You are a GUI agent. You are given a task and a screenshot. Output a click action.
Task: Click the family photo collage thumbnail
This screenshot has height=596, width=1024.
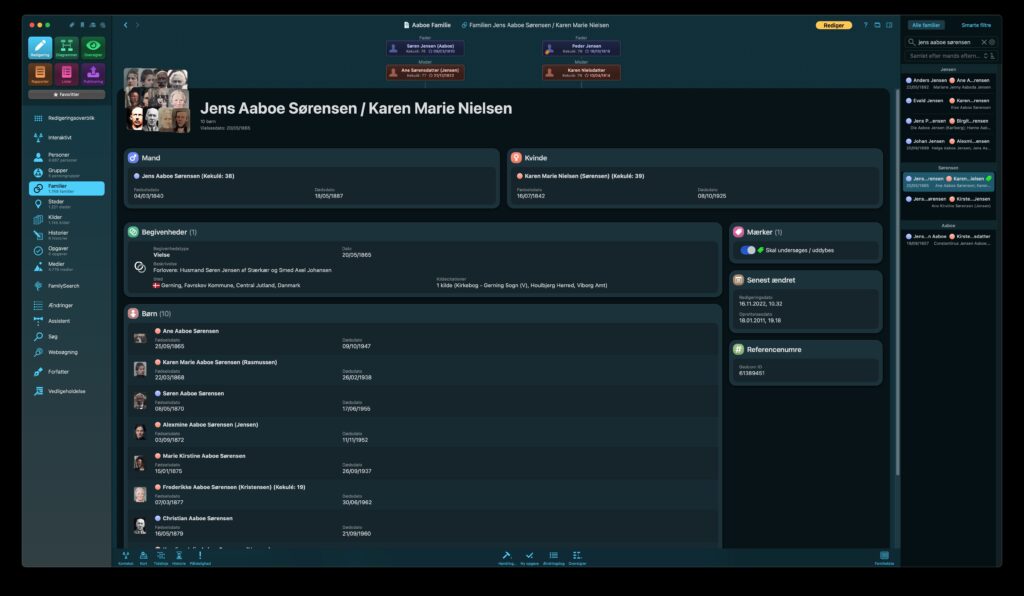(157, 101)
